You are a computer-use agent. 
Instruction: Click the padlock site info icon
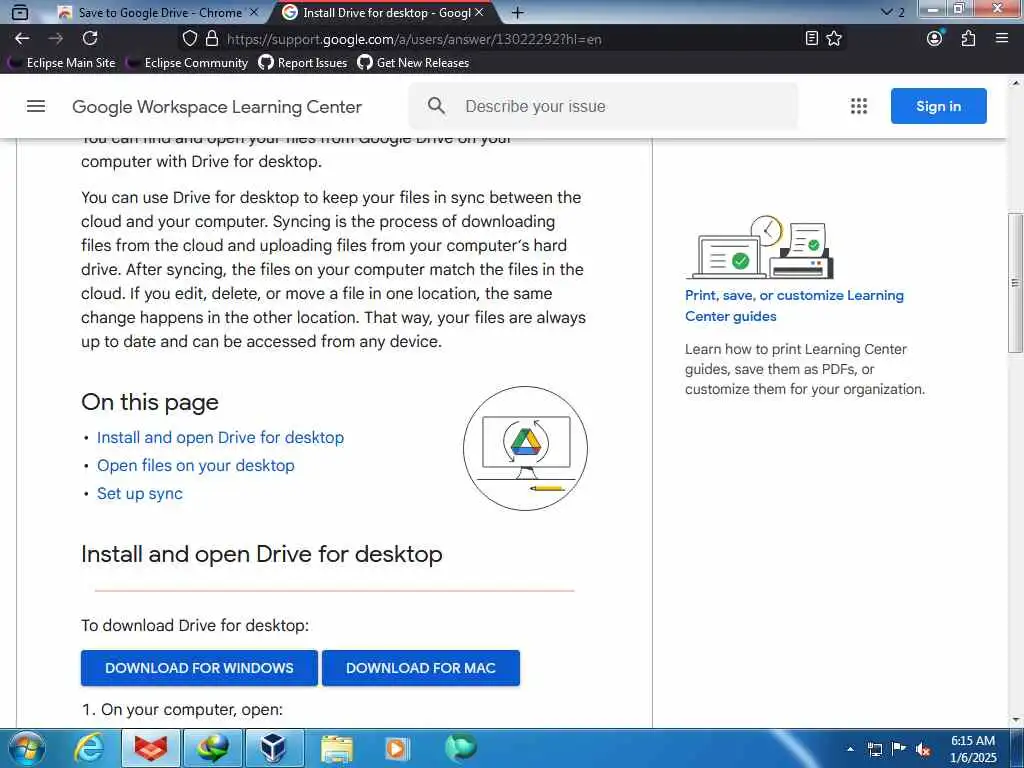(x=212, y=39)
